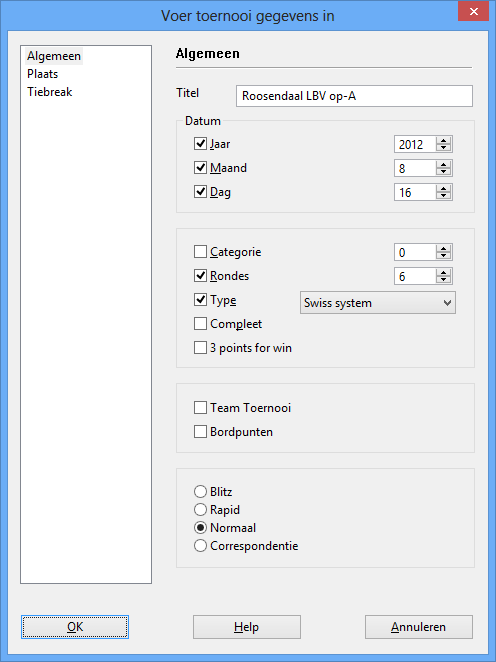Image resolution: width=496 pixels, height=662 pixels.
Task: Tick the Compleet checkbox
Action: (x=200, y=324)
